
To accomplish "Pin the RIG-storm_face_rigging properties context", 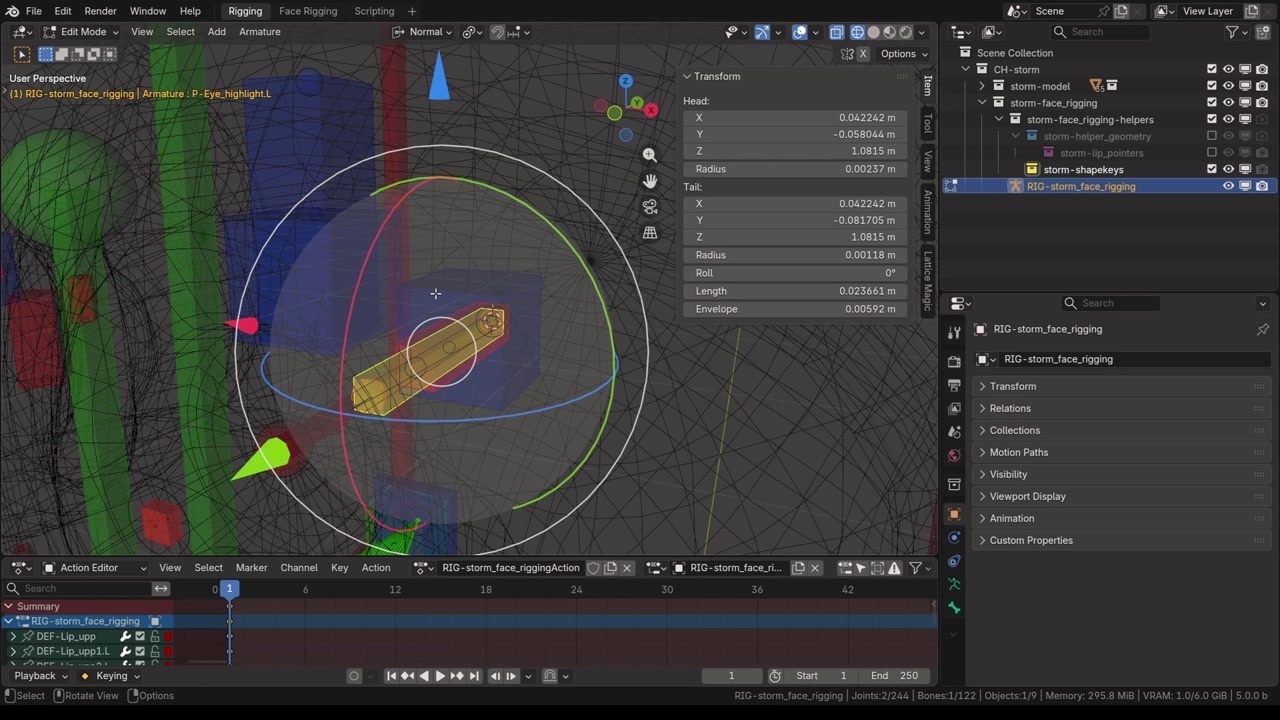I will tap(1262, 329).
